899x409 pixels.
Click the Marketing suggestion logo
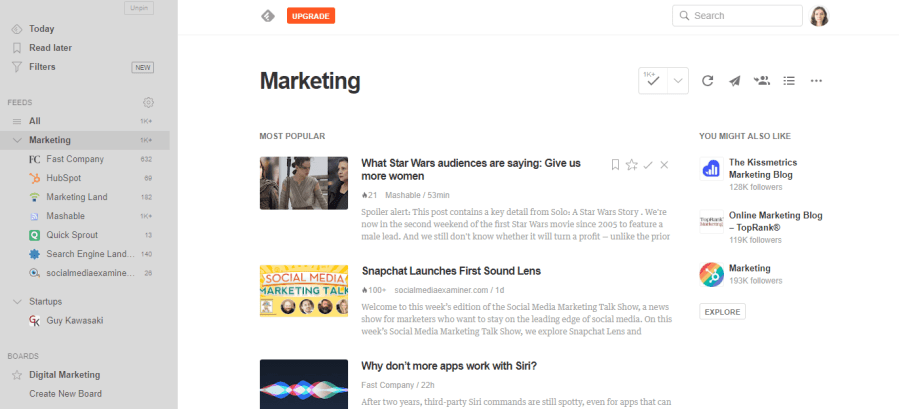(712, 274)
